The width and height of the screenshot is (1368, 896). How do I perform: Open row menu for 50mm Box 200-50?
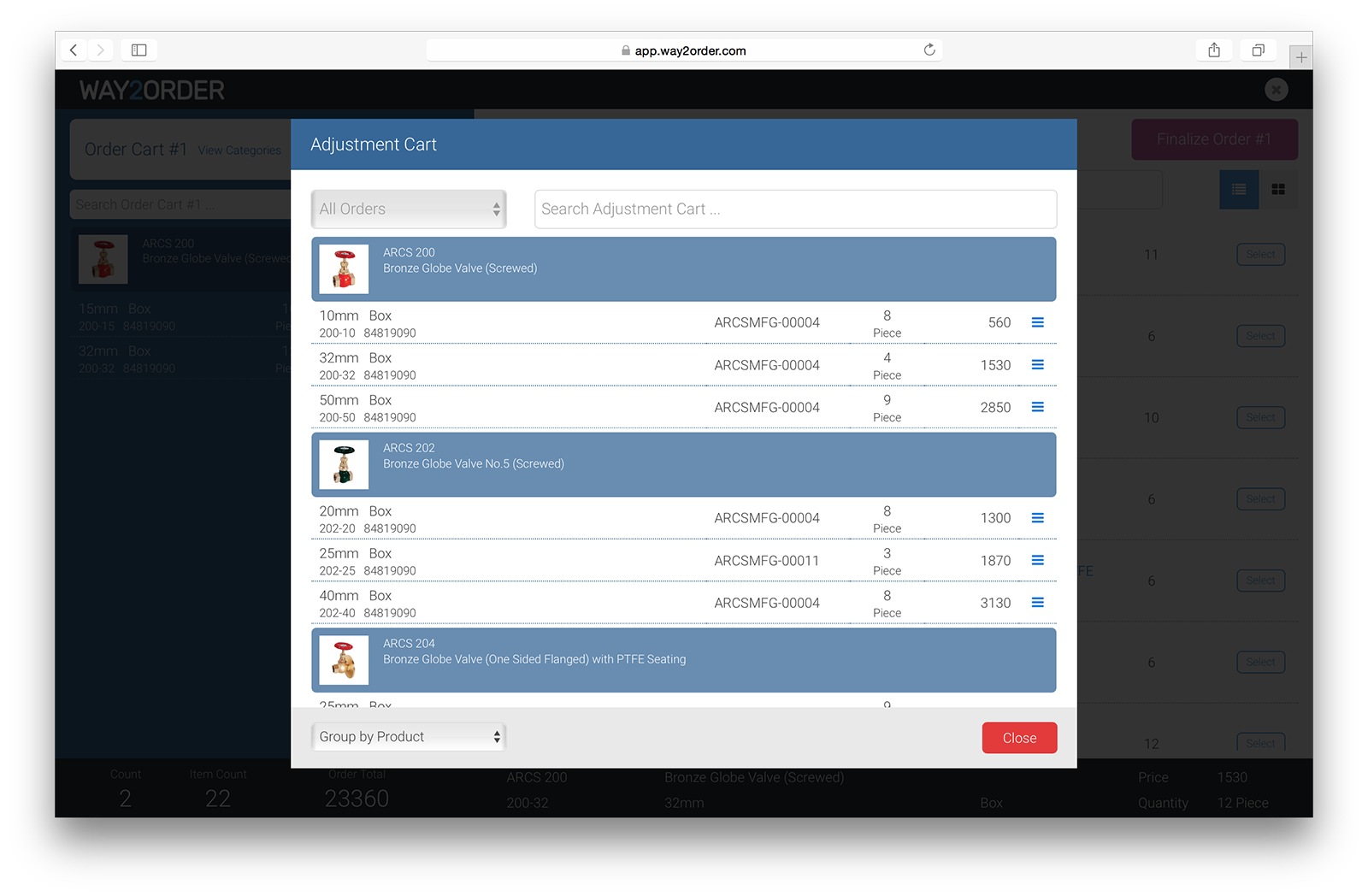pos(1037,407)
